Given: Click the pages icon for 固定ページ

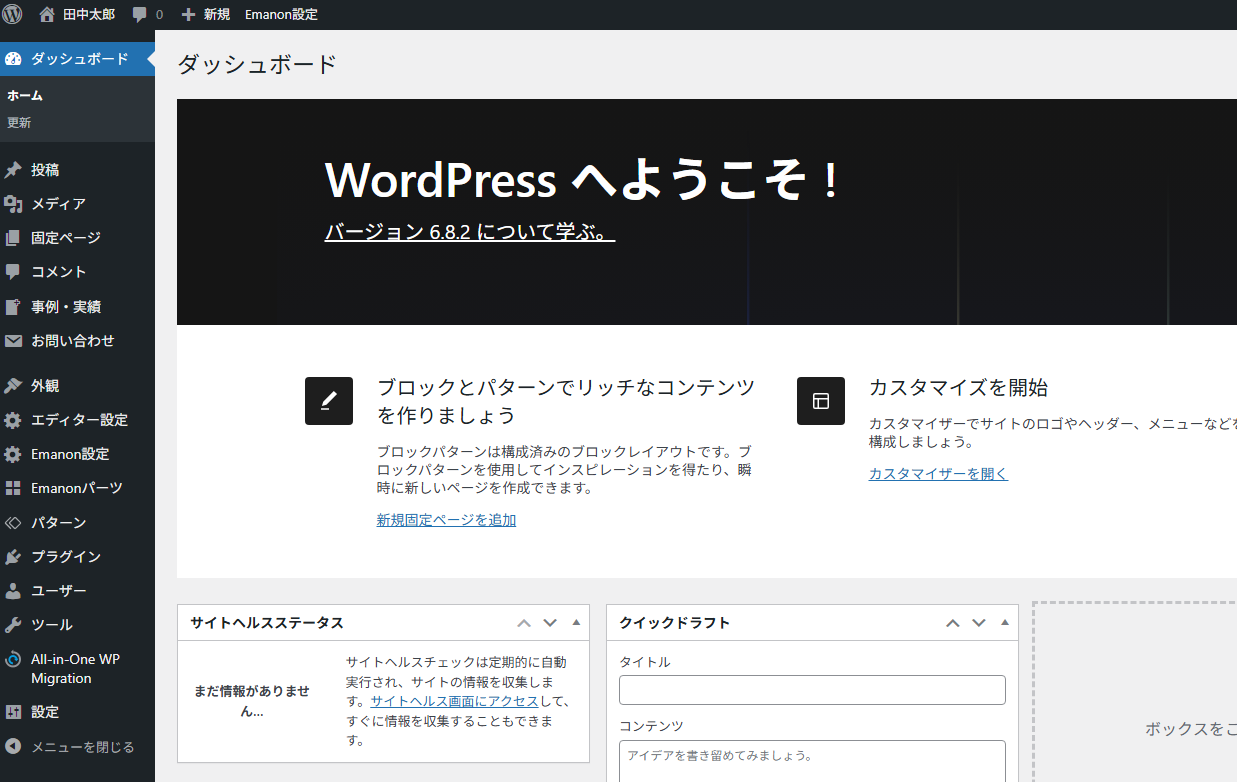Looking at the screenshot, I should coord(13,238).
